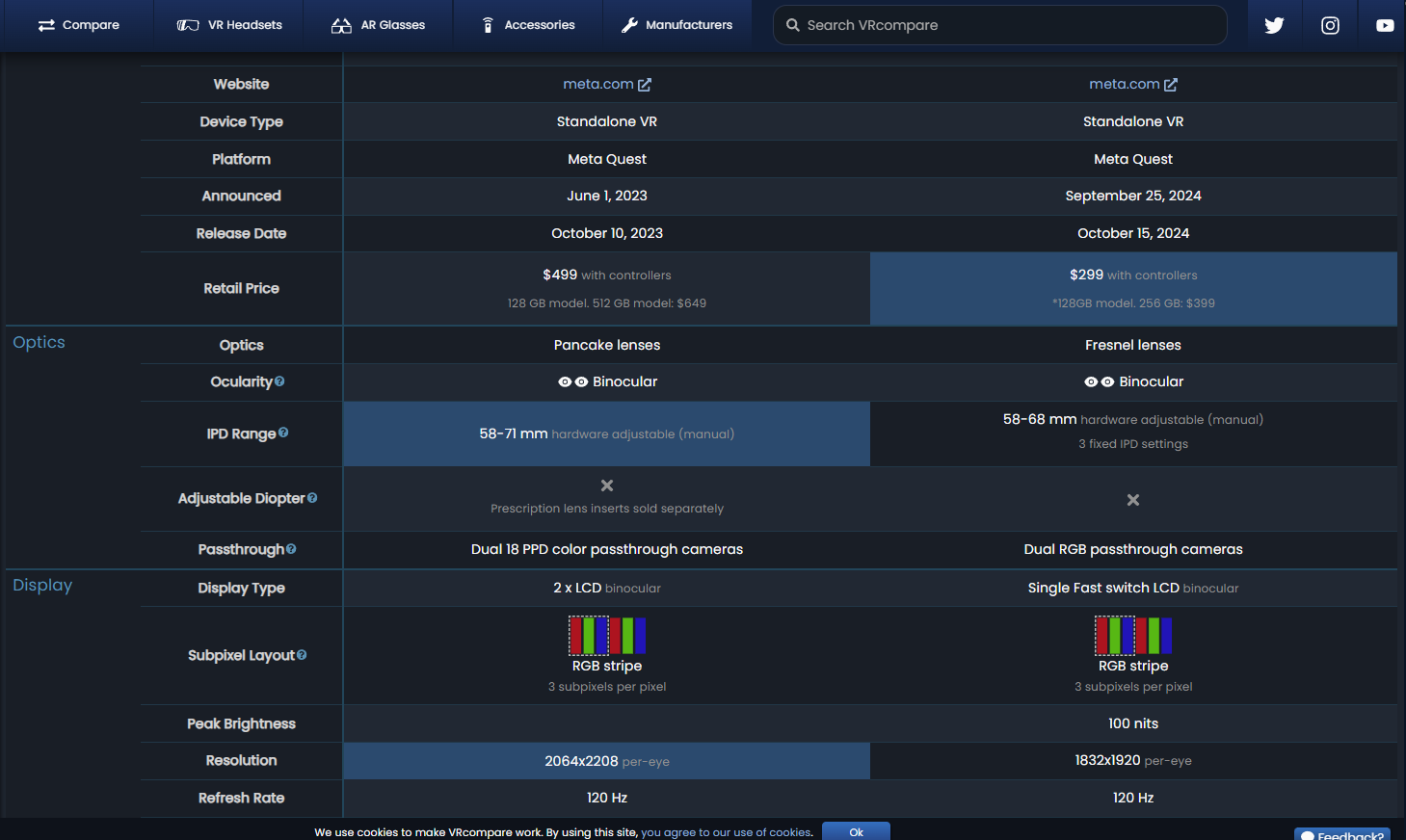
Task: Click the IPD Range help question icon
Action: (x=283, y=433)
